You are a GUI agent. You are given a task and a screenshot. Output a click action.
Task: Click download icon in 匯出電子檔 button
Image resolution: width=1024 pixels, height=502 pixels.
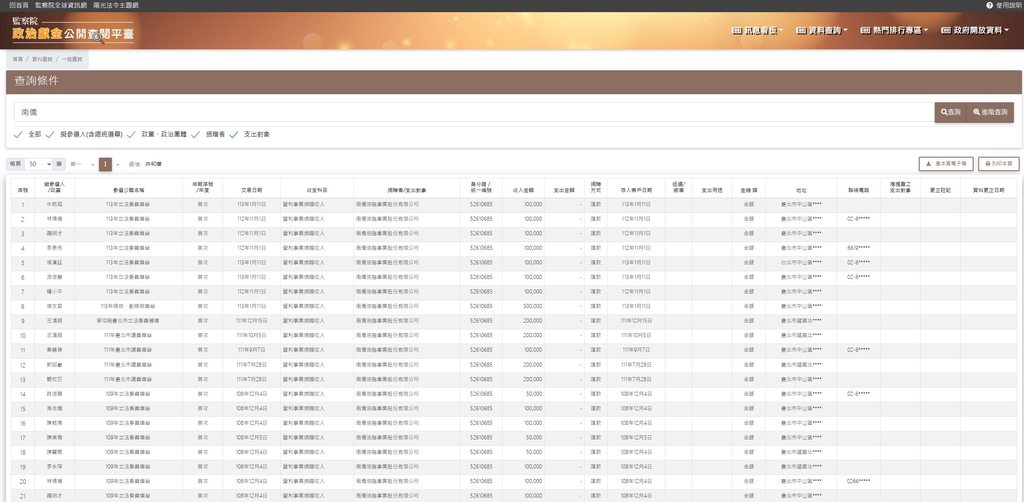[929, 164]
